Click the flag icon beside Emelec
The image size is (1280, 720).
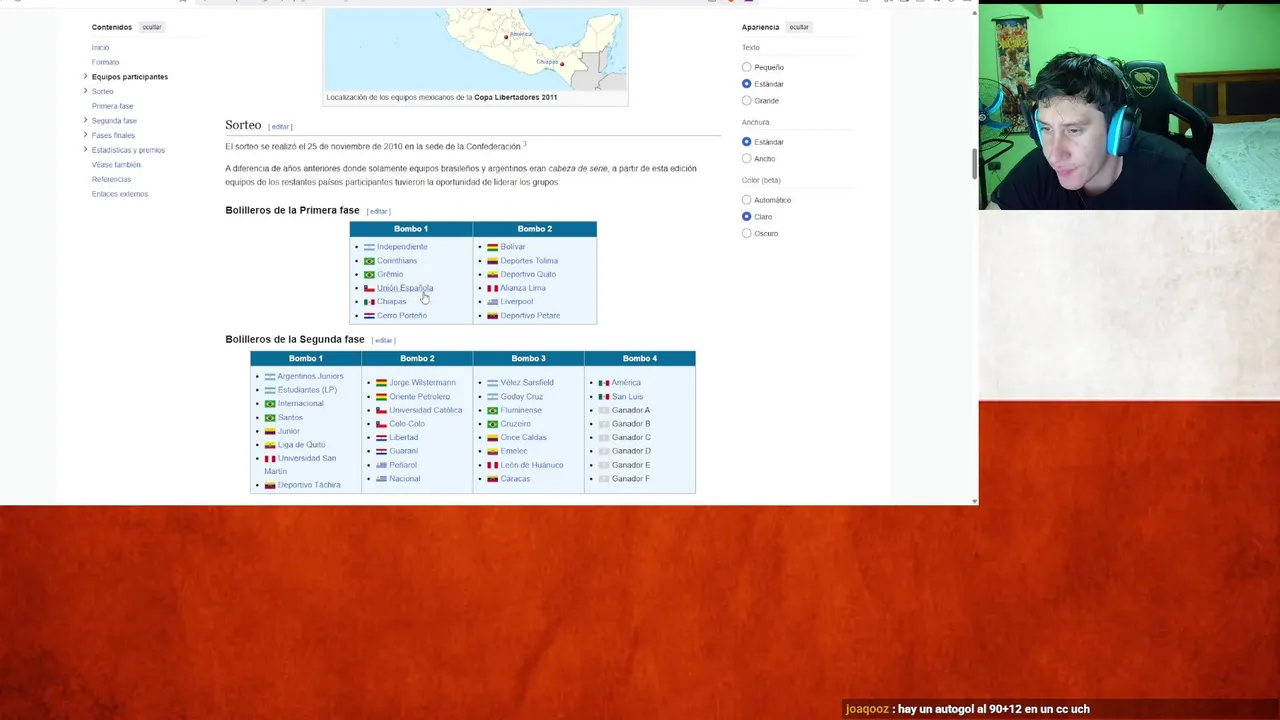click(x=493, y=451)
